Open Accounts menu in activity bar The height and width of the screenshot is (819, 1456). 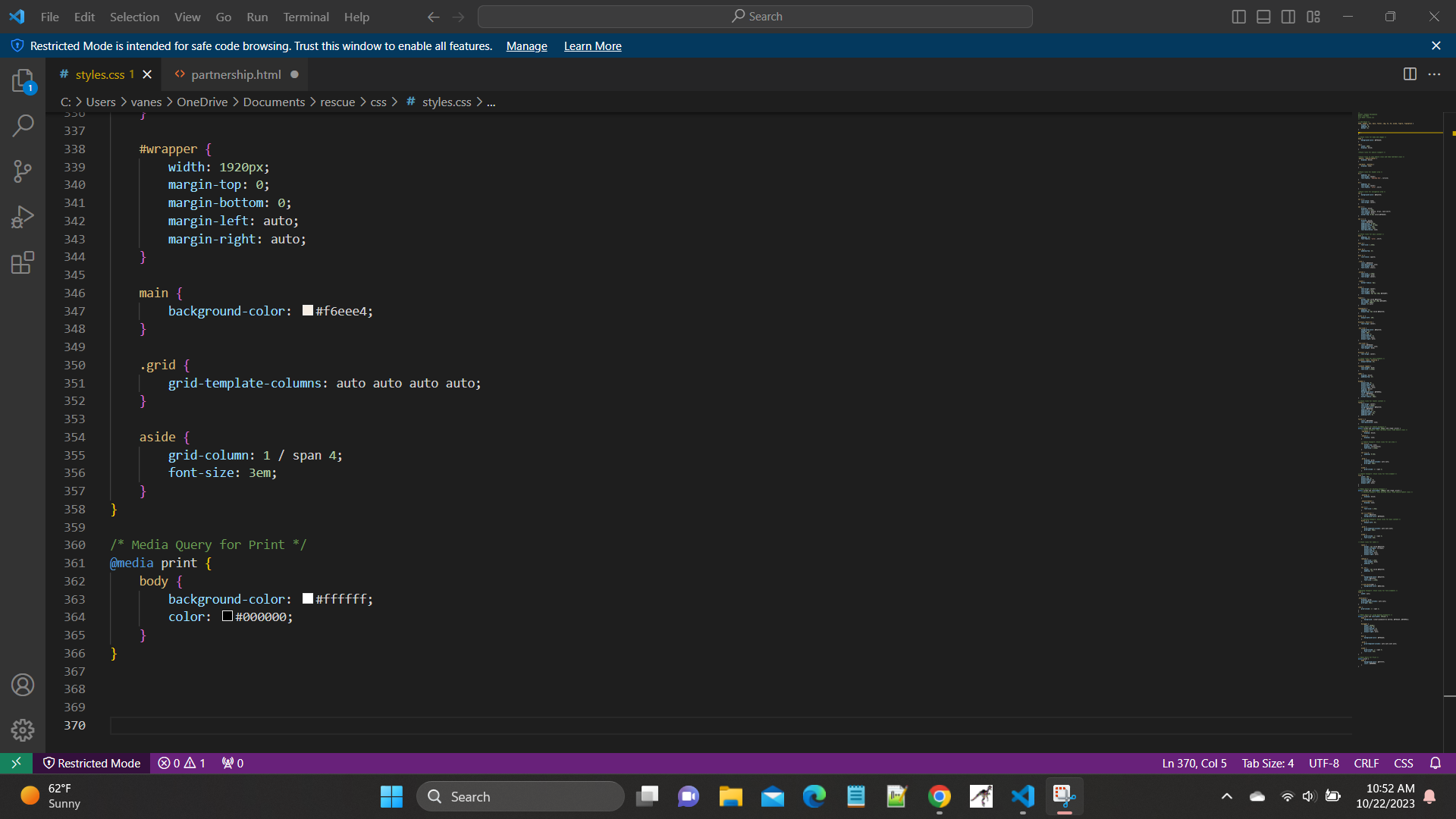click(23, 685)
